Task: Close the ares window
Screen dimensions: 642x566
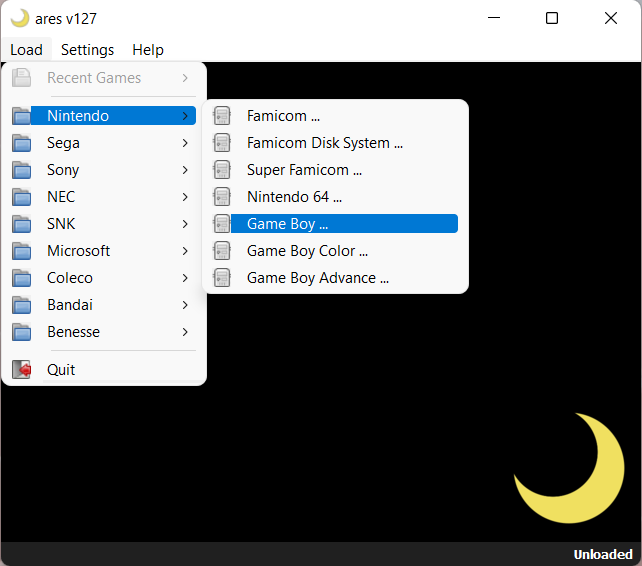Action: (x=611, y=18)
